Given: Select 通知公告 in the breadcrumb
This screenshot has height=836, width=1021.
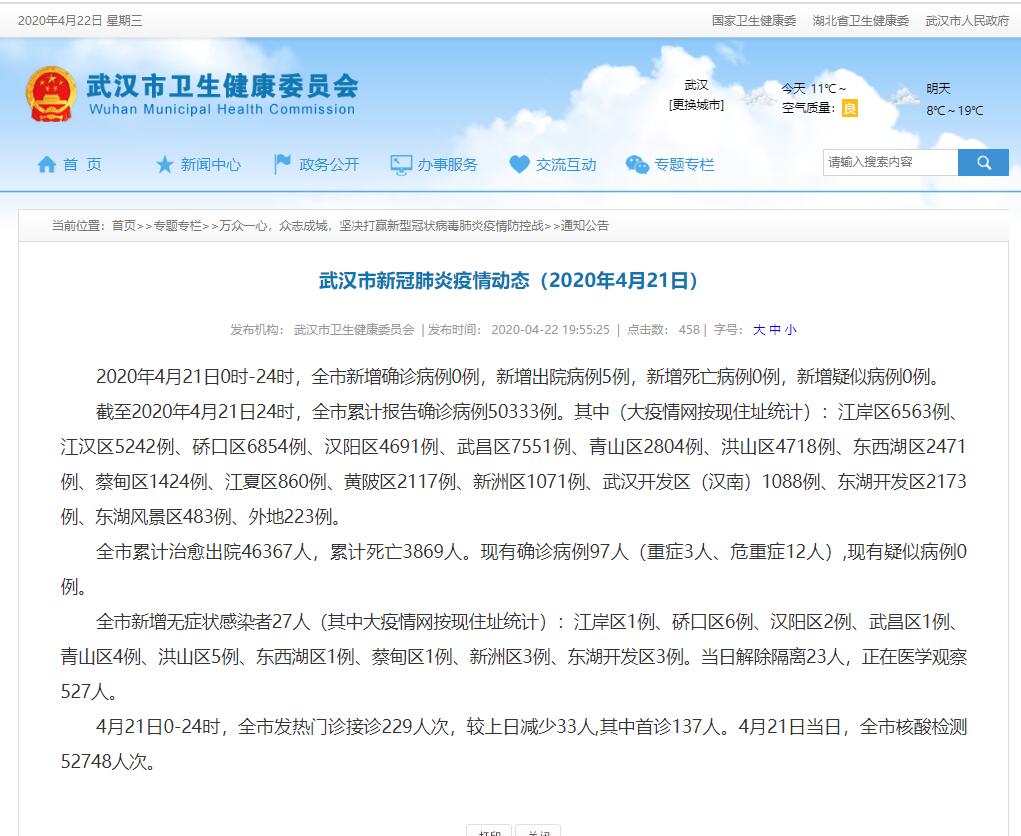Looking at the screenshot, I should pyautogui.click(x=585, y=226).
